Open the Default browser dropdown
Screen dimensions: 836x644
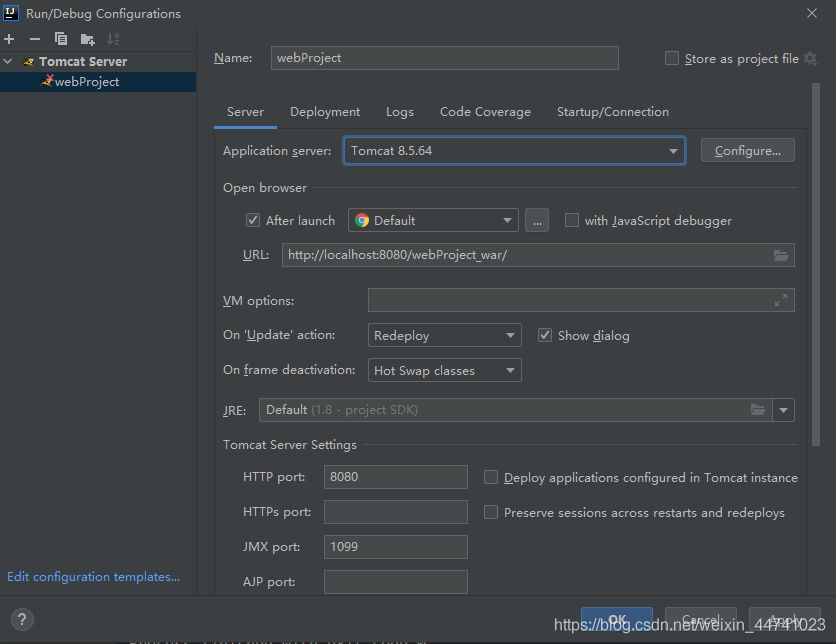(433, 220)
